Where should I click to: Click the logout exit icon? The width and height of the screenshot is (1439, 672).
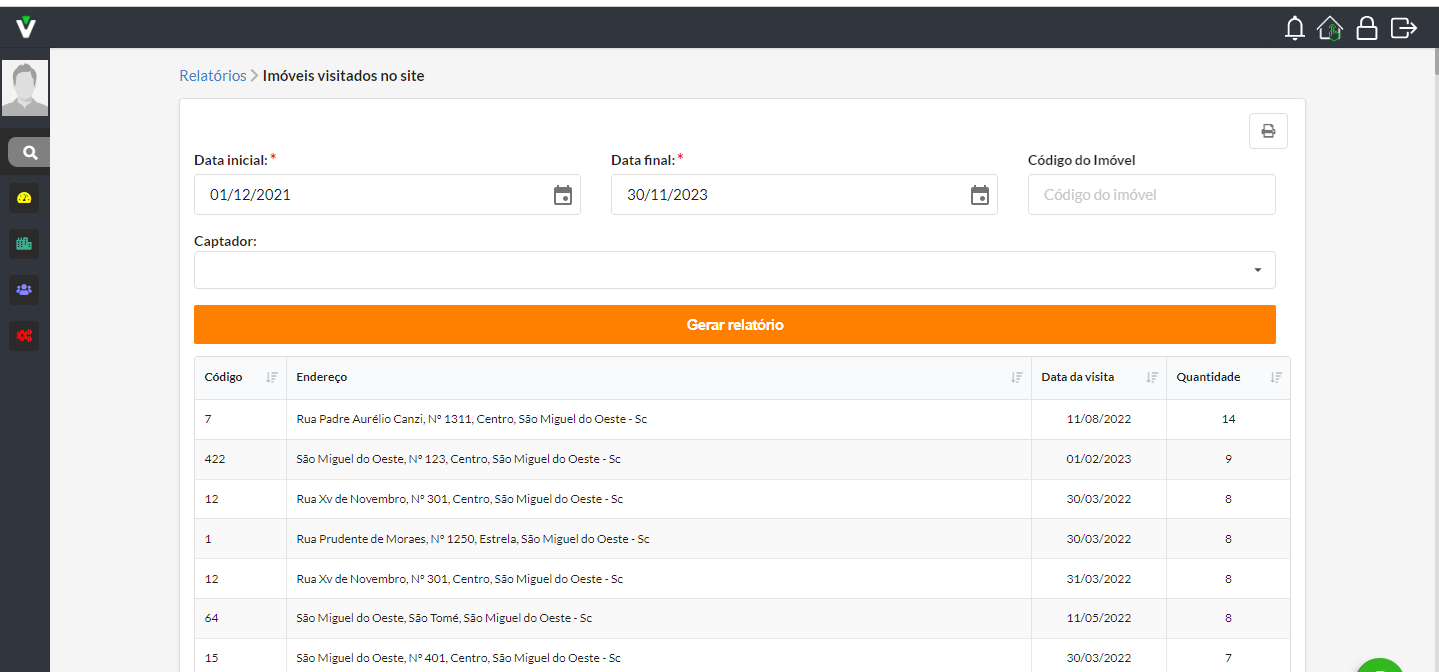point(1404,28)
